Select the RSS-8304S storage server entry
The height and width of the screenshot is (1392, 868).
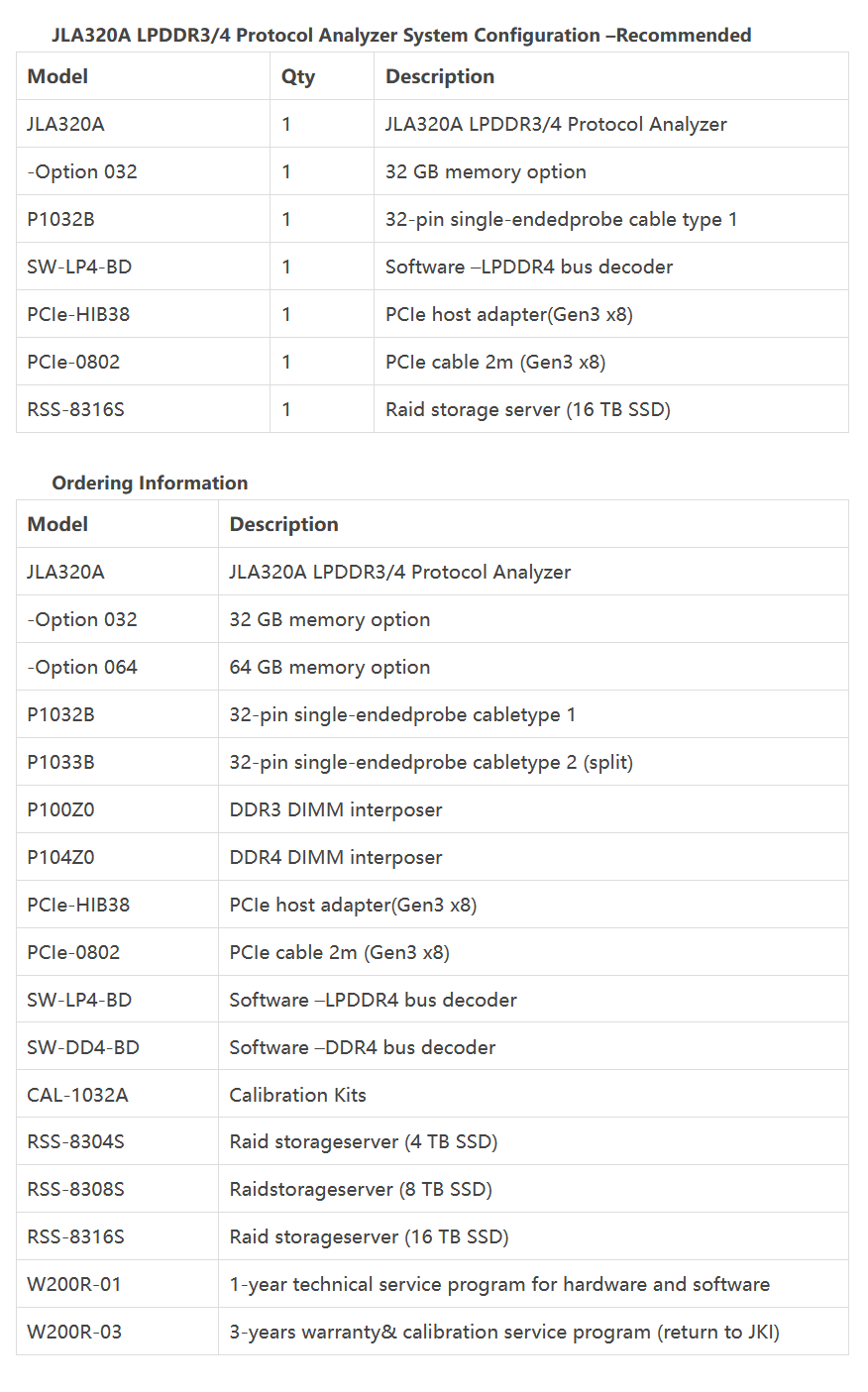432,1141
